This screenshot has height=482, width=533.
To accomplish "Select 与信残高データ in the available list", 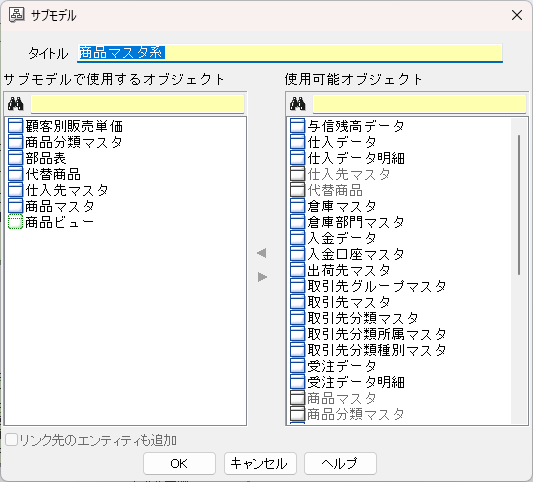I will click(x=356, y=126).
